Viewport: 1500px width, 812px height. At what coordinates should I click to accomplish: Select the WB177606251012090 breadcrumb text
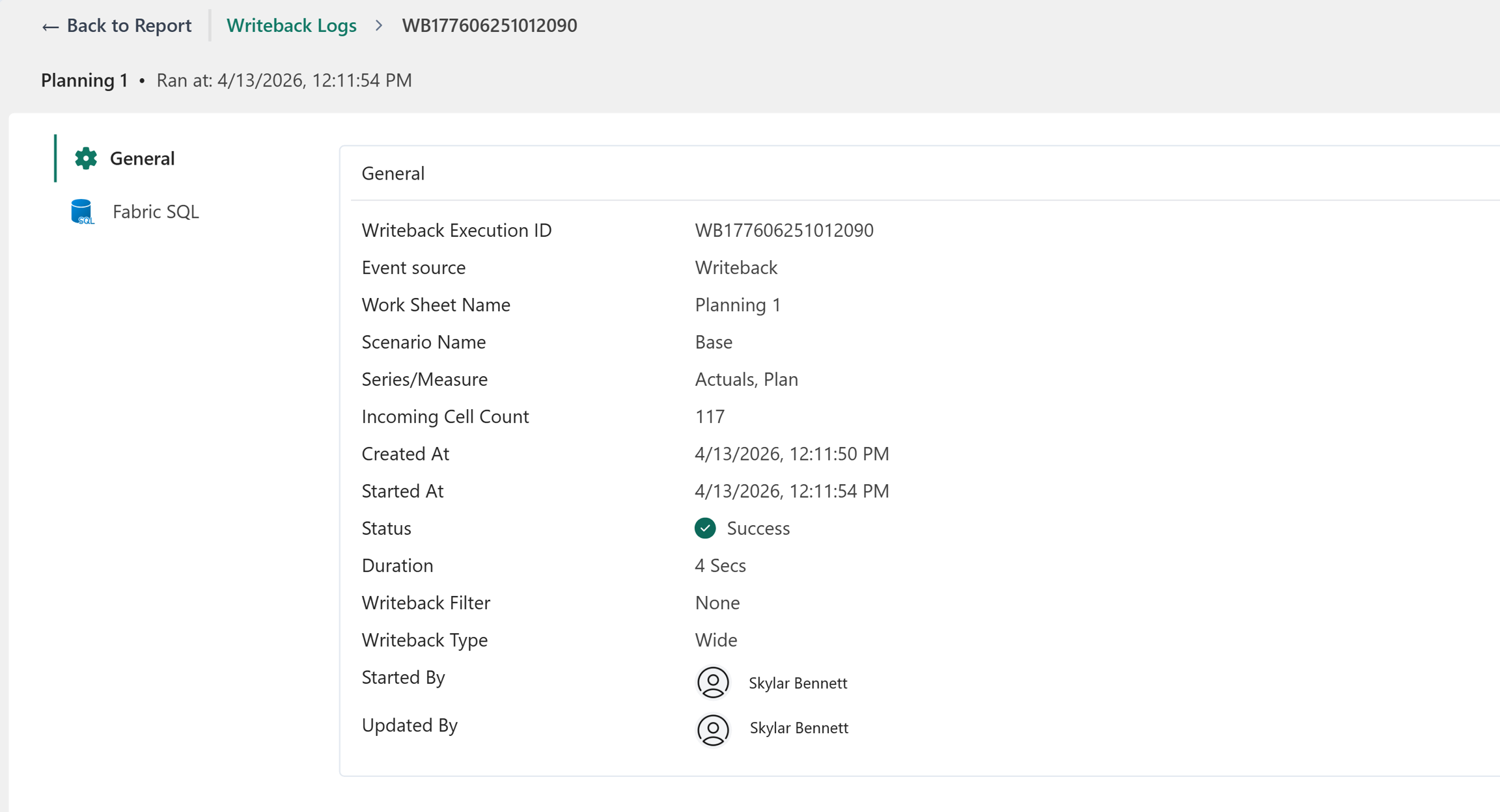click(490, 25)
